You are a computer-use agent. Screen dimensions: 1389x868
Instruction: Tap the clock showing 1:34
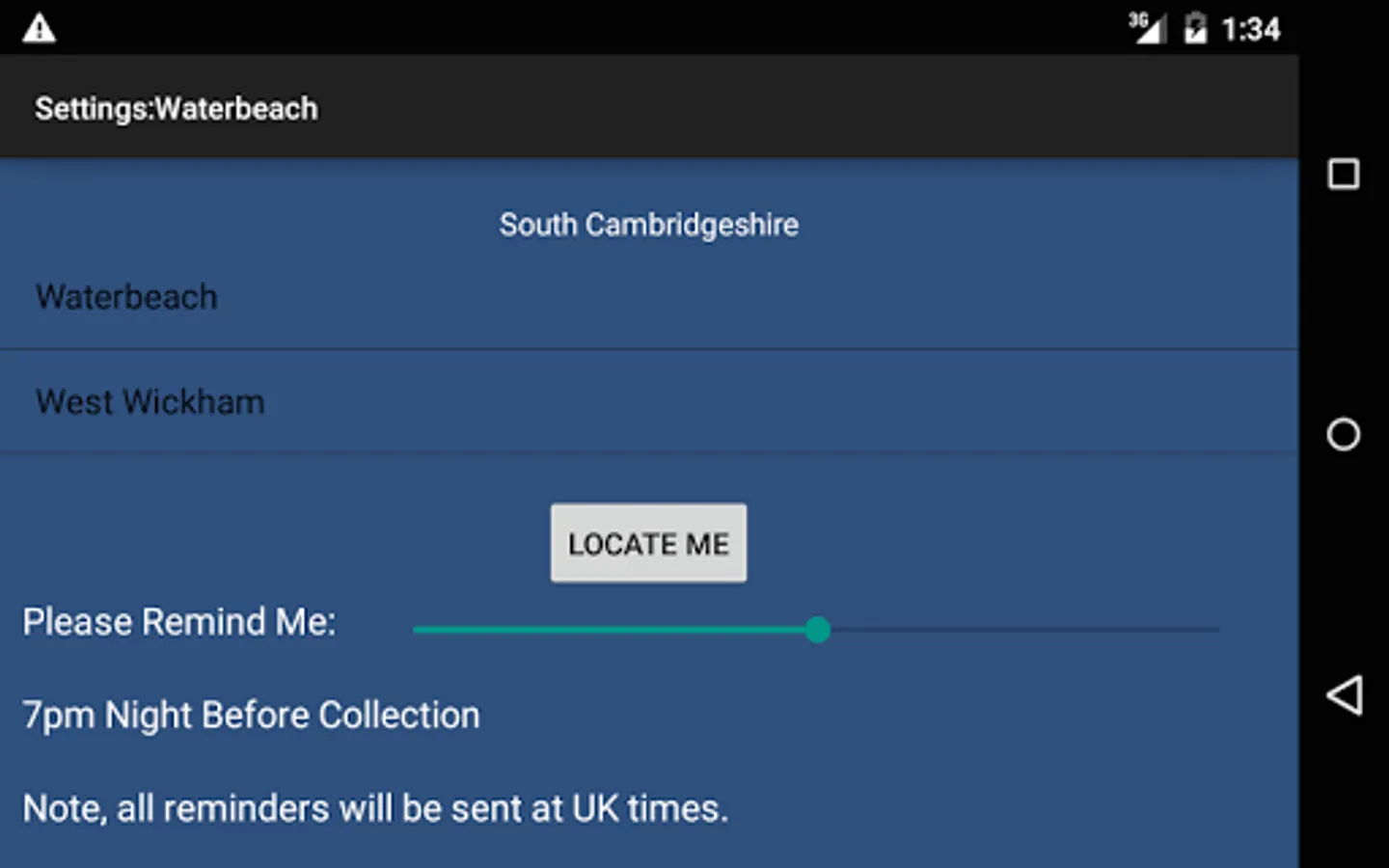[x=1249, y=30]
